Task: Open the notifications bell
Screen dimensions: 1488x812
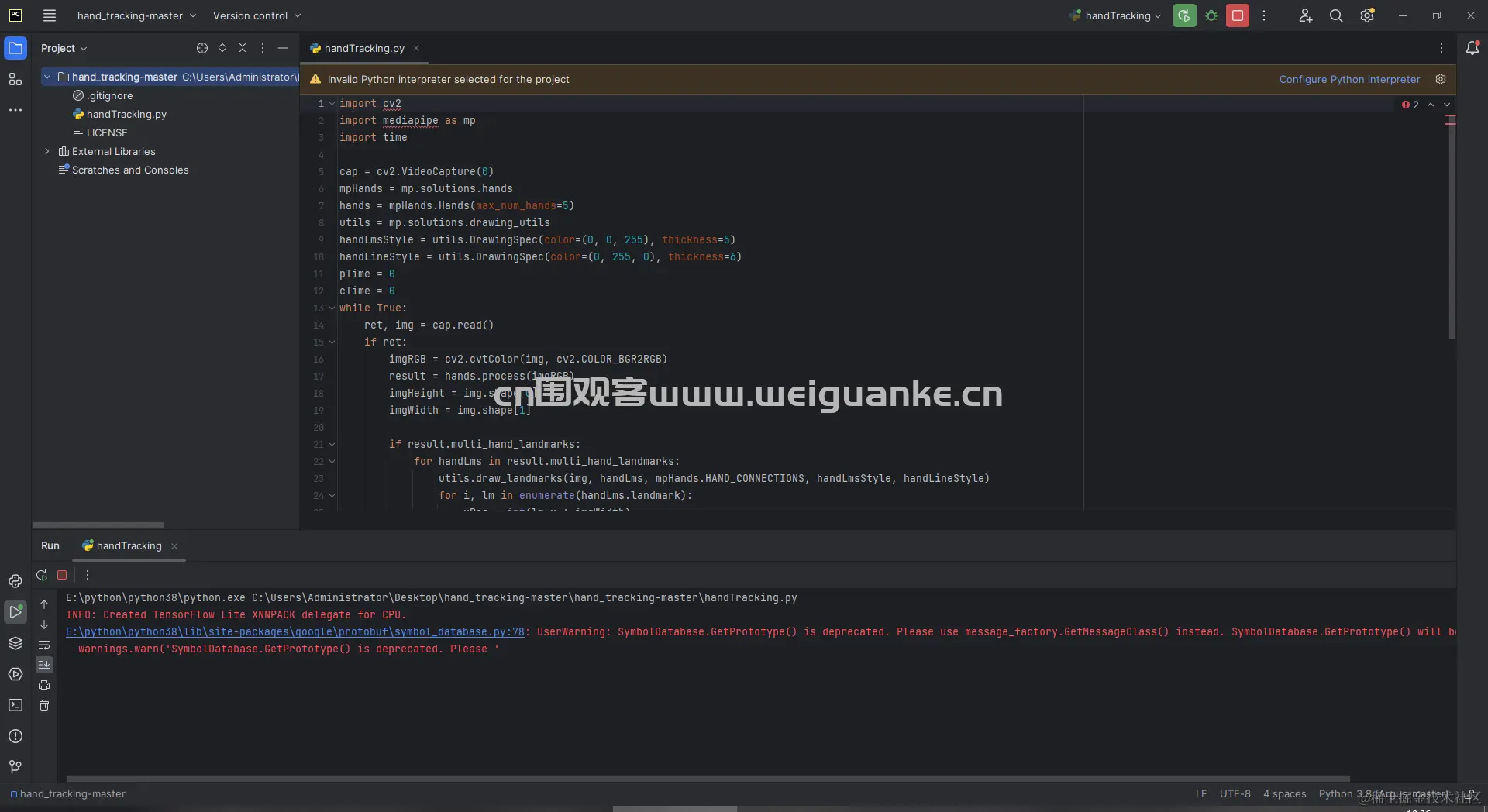Action: point(1472,48)
